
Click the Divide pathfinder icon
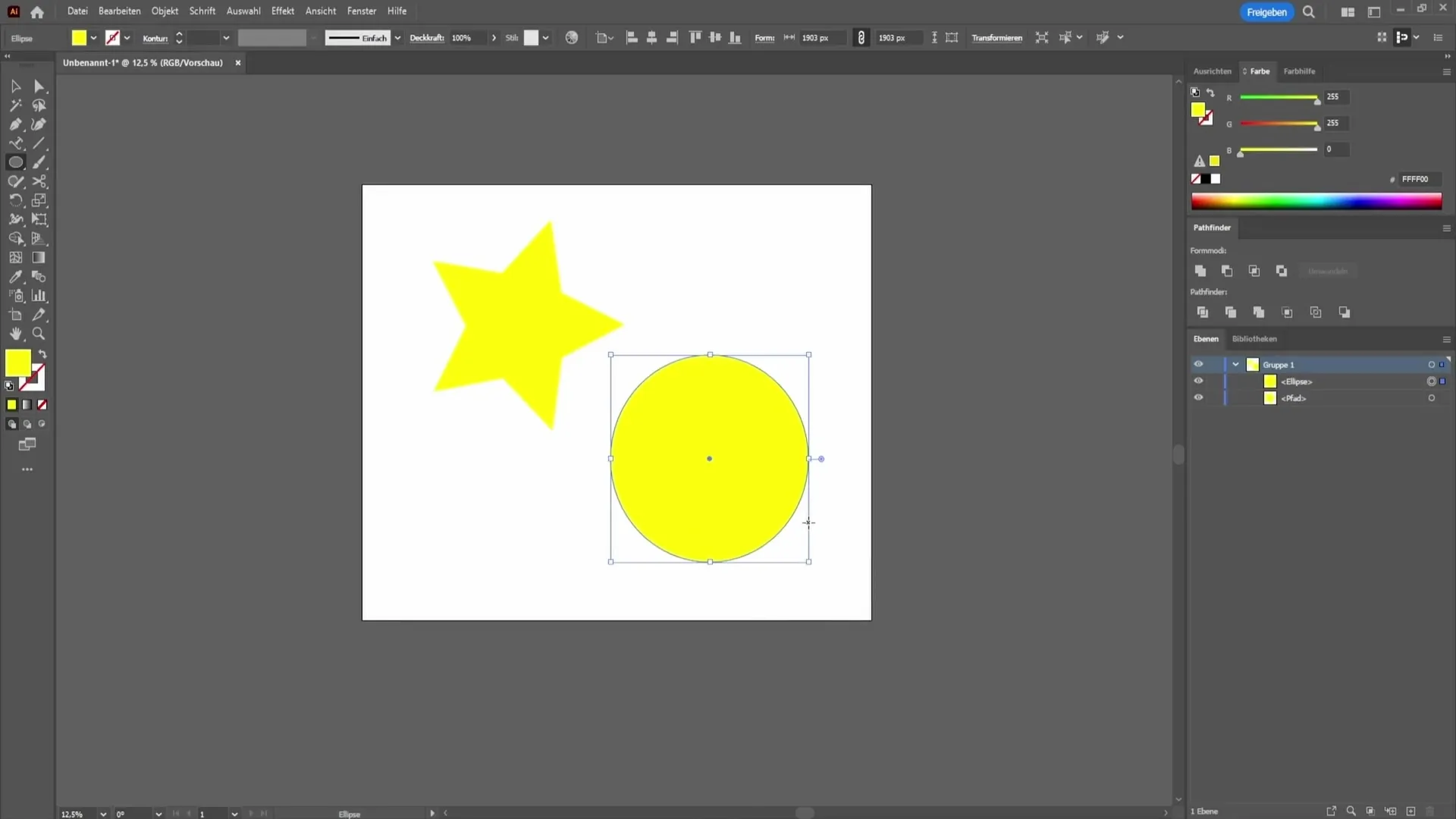click(x=1203, y=312)
